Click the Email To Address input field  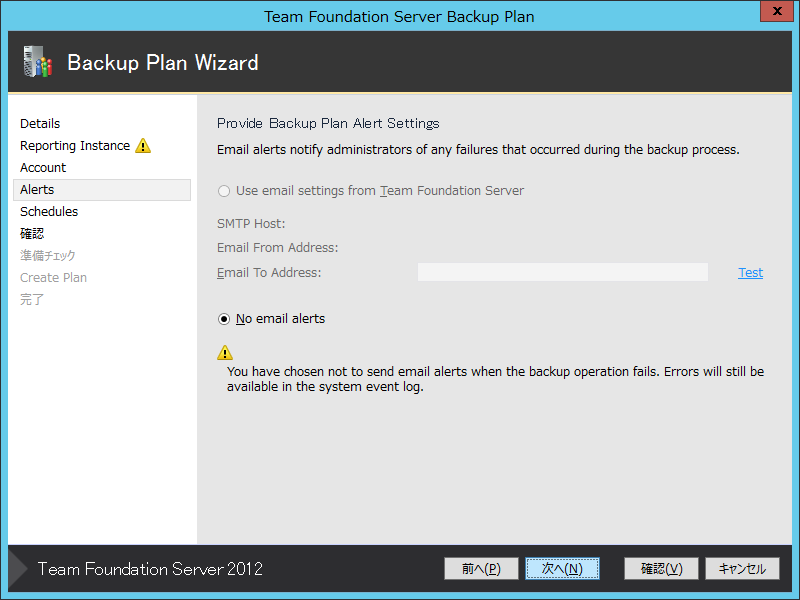(563, 272)
